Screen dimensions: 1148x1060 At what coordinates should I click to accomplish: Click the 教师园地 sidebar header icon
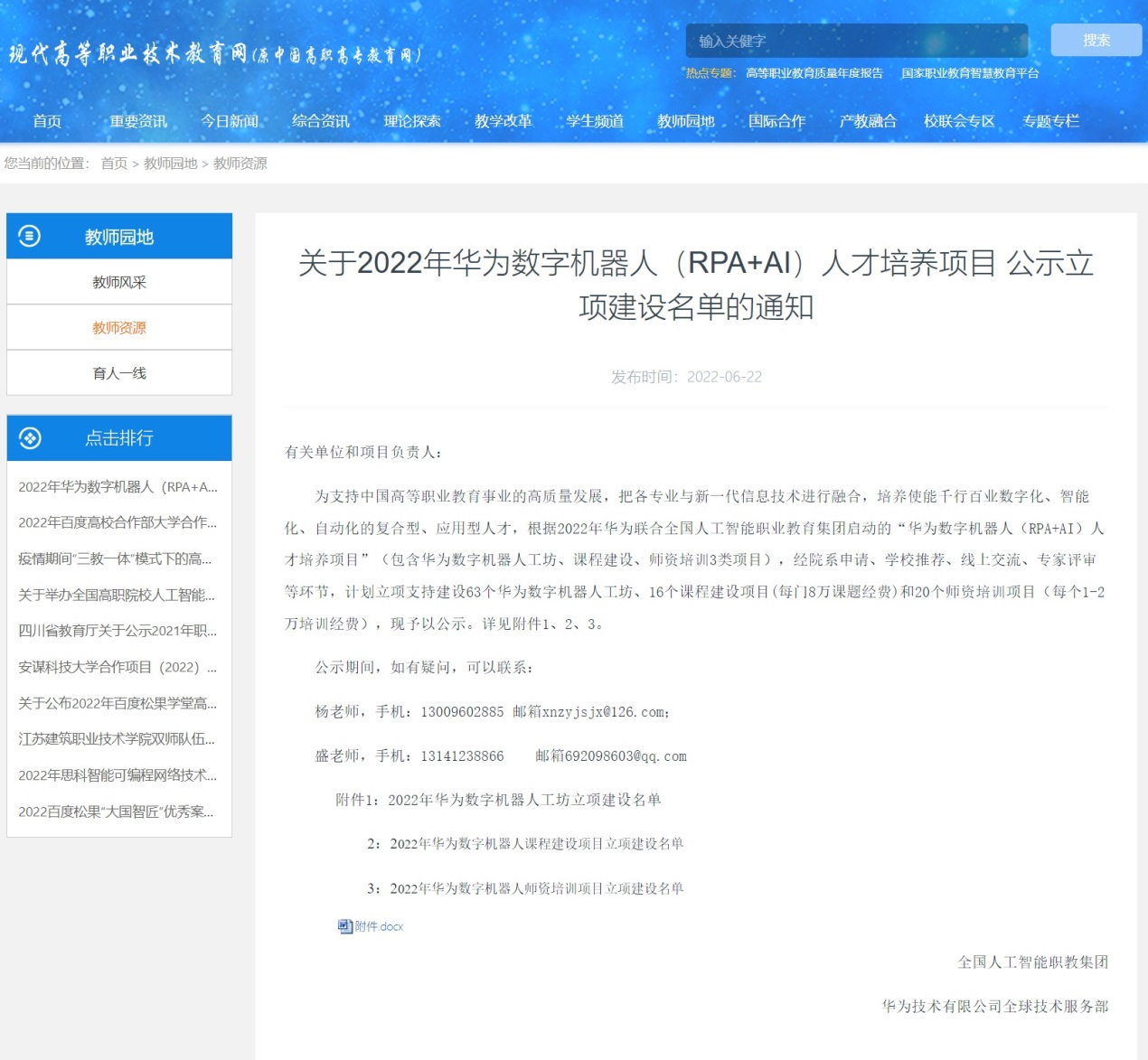(x=30, y=237)
